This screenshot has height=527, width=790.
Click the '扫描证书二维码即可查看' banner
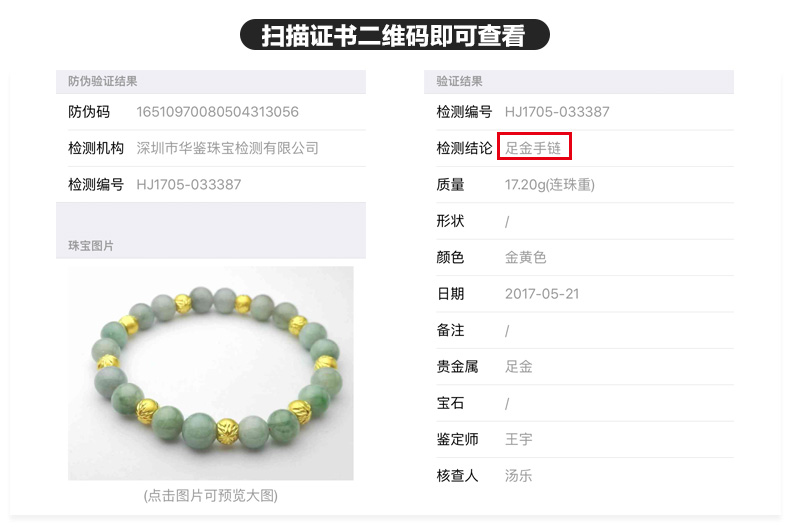[394, 35]
